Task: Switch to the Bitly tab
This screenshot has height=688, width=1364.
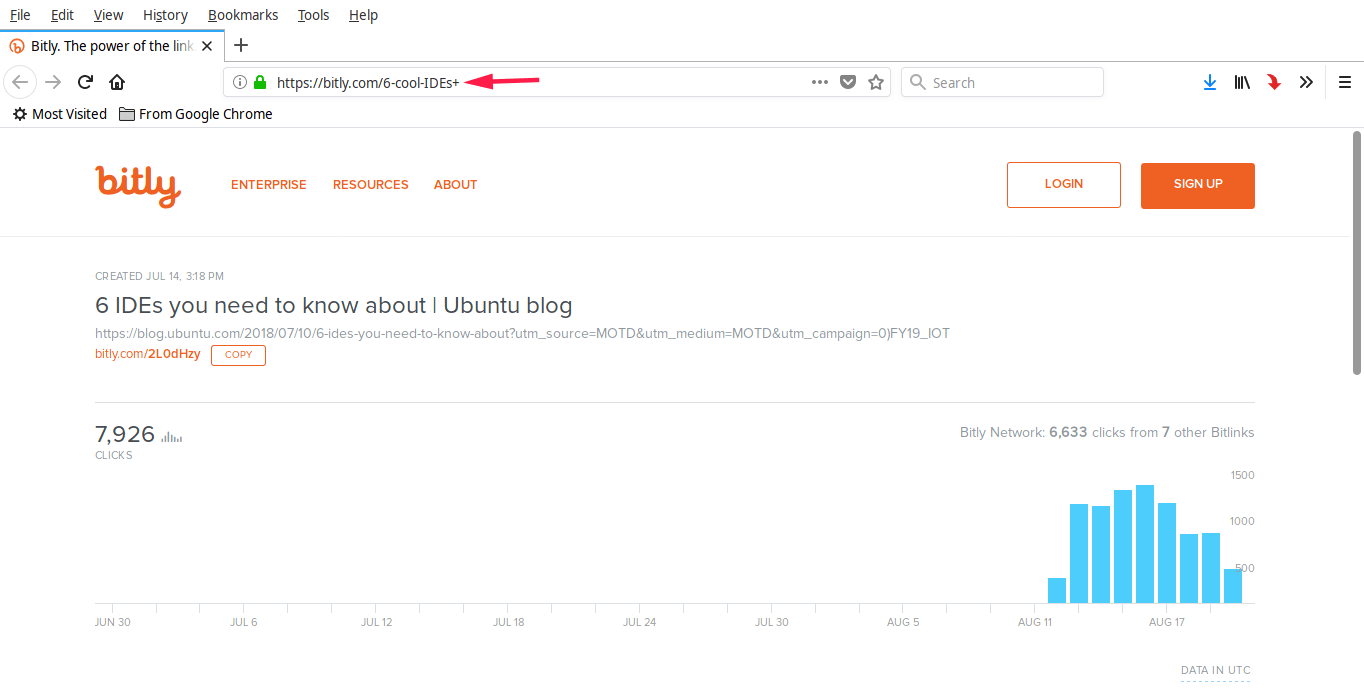Action: (105, 45)
